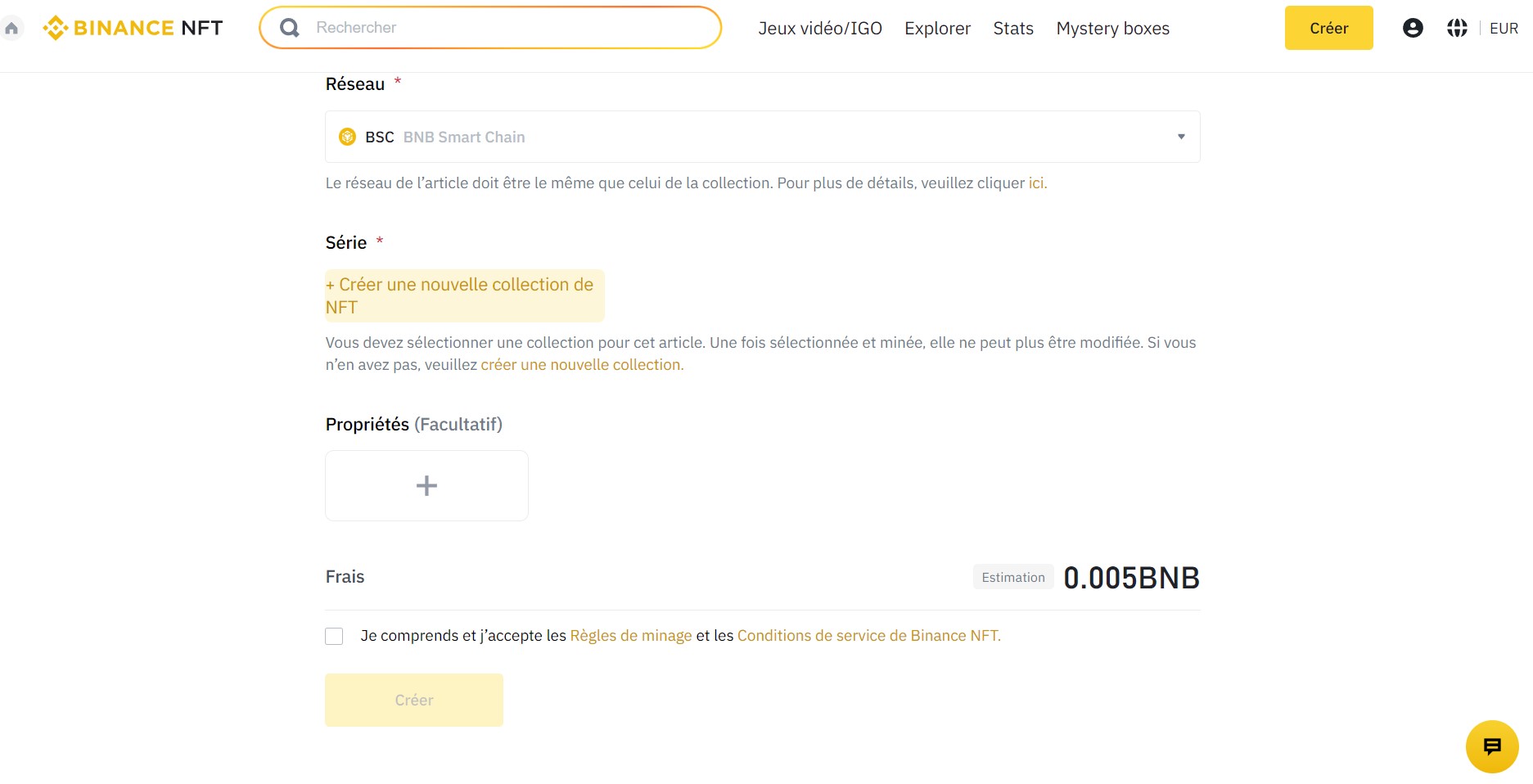Check the terms acceptance checkbox

(334, 635)
